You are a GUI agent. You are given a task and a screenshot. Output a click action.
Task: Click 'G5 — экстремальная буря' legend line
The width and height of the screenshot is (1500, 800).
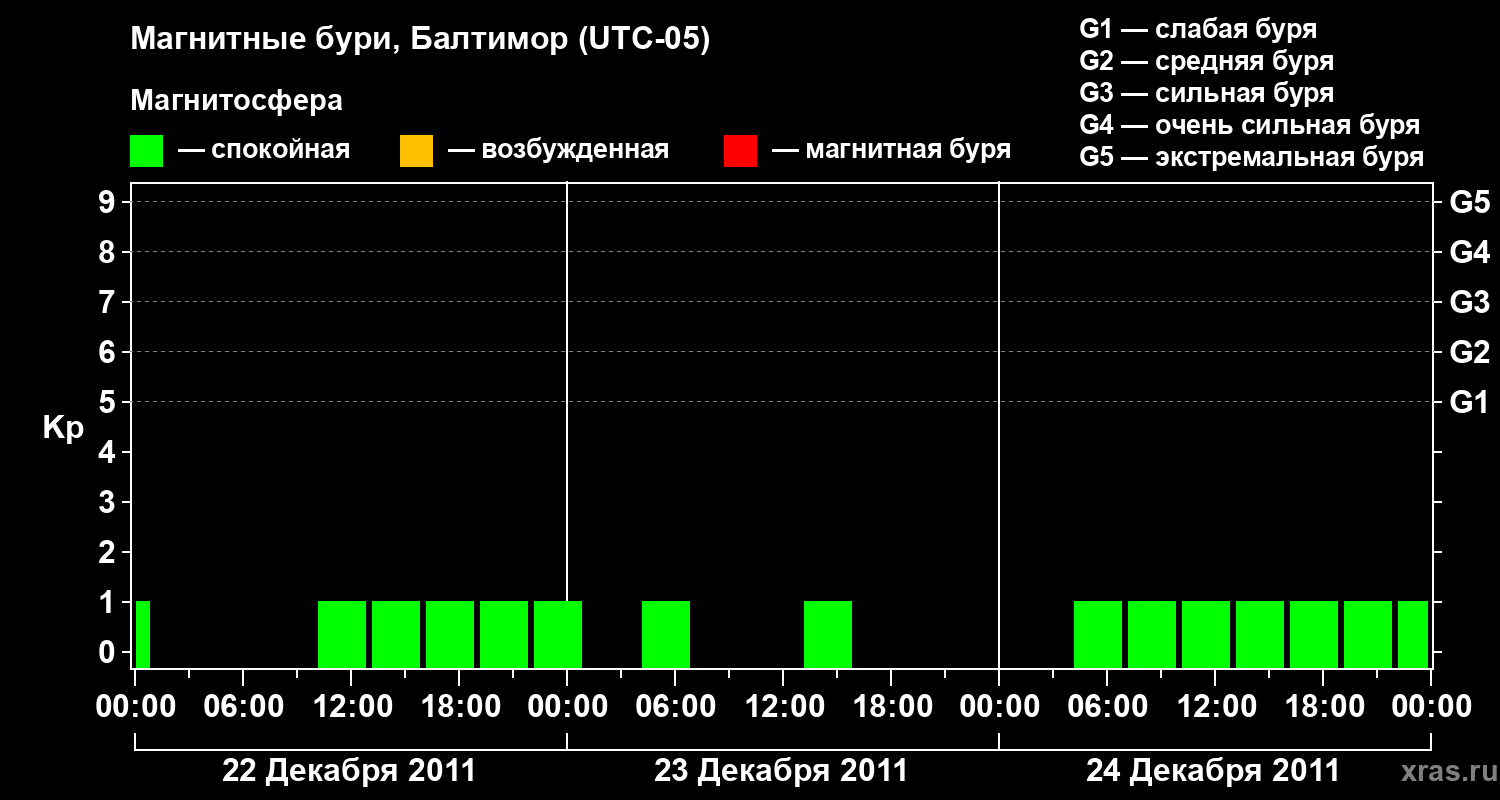click(x=1252, y=158)
